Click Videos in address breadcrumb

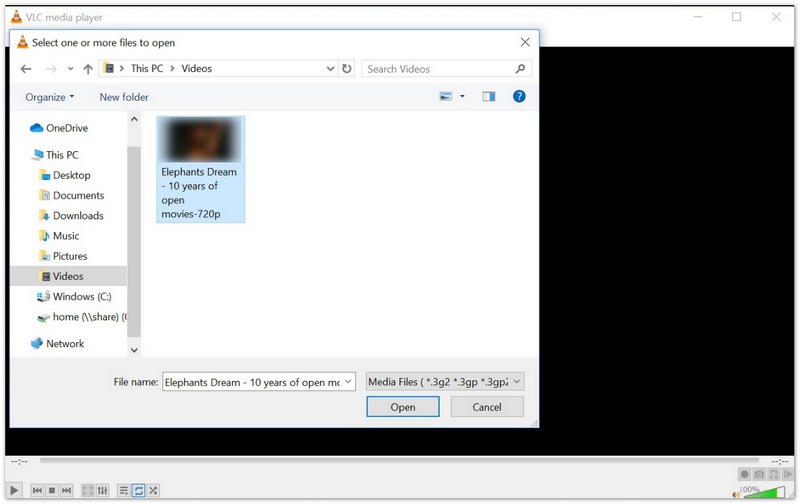[196, 68]
